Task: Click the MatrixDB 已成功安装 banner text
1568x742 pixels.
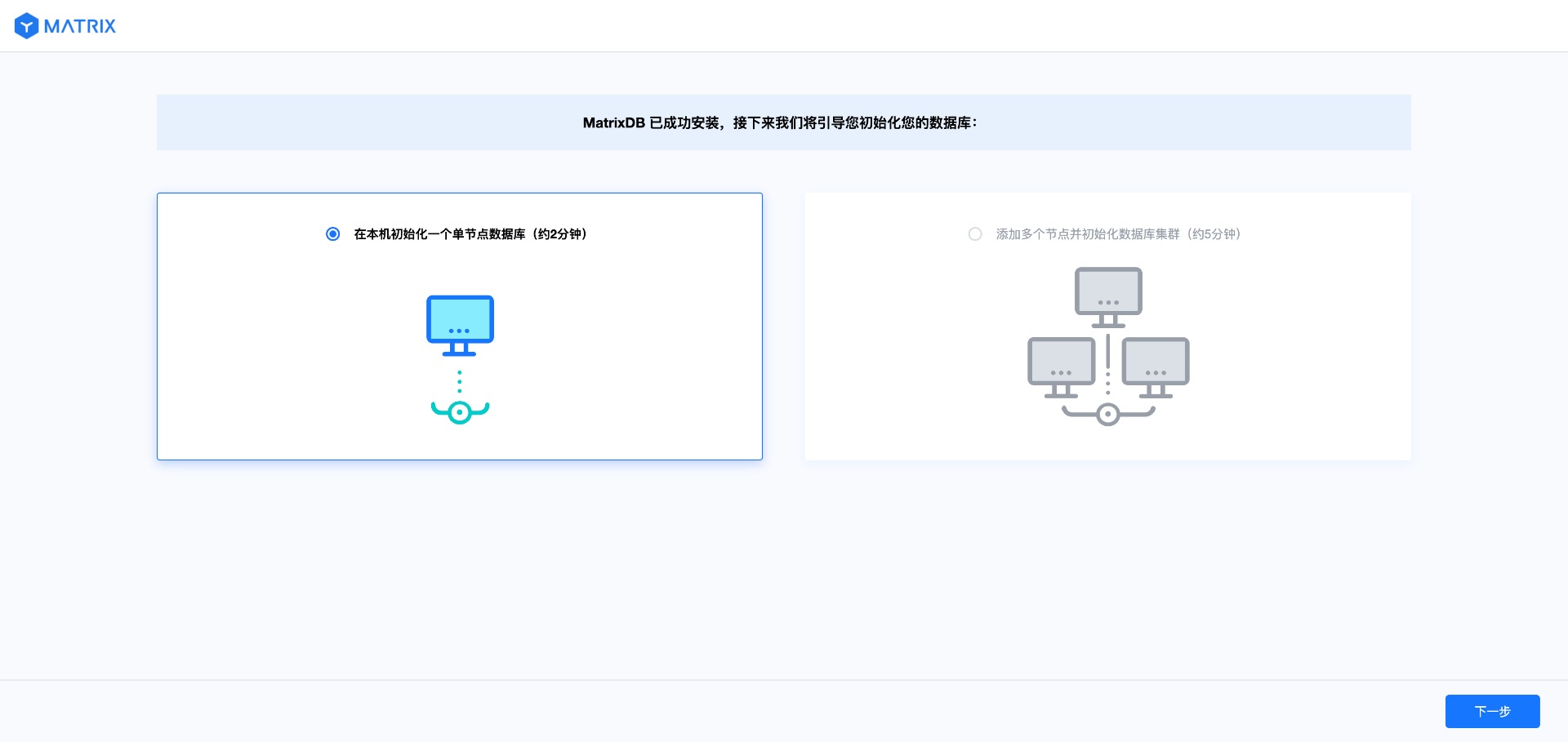Action: 780,122
